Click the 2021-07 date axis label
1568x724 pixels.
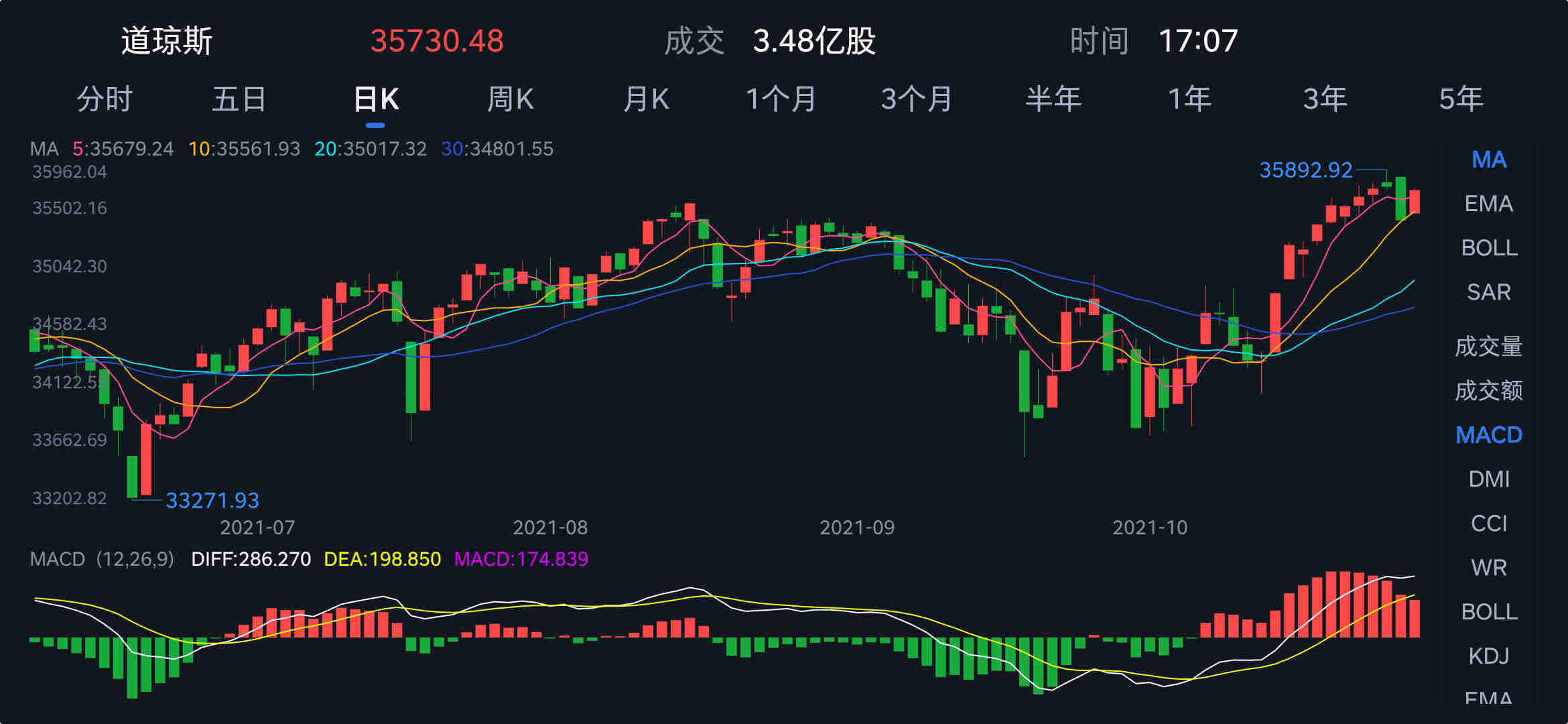257,528
